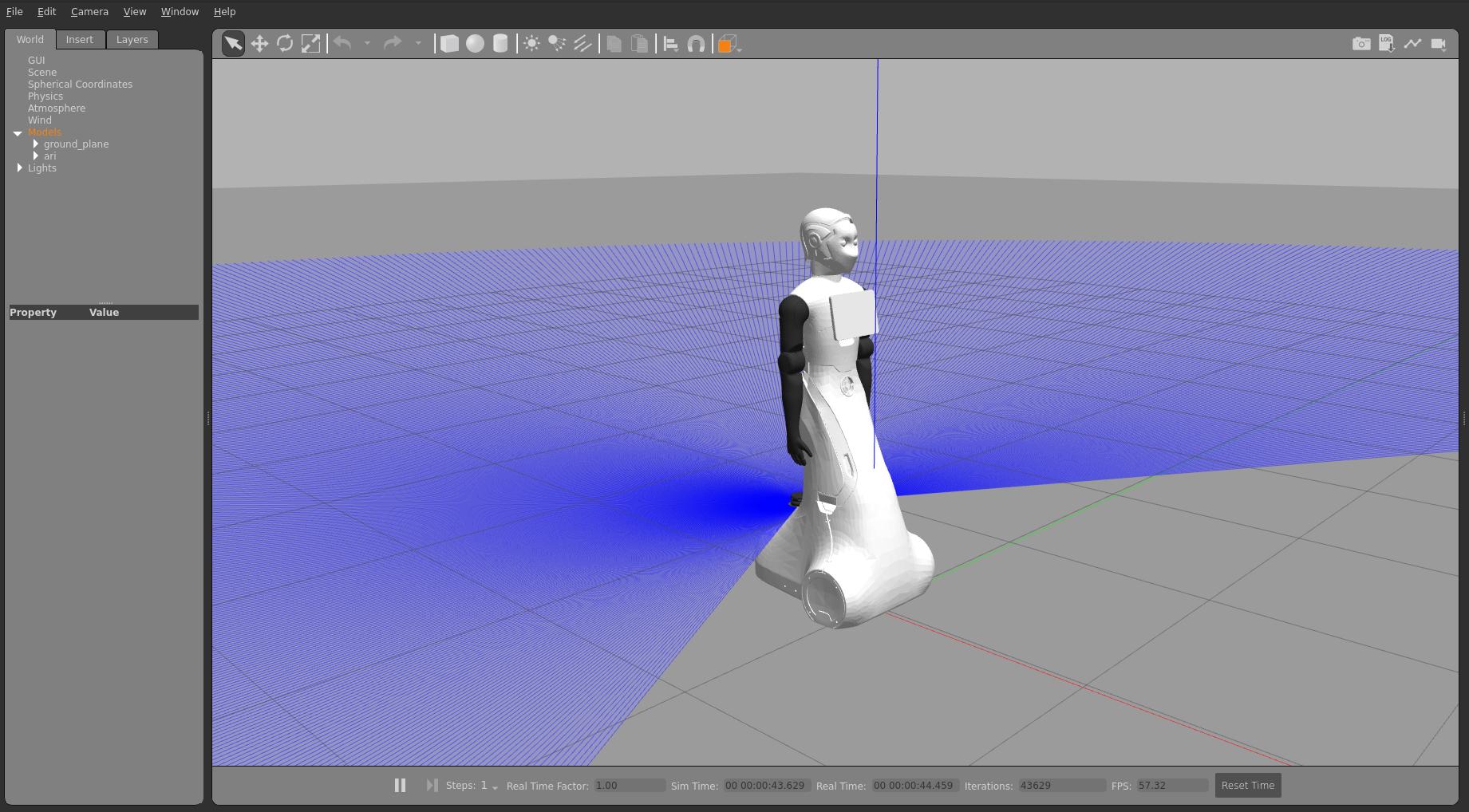Screen dimensions: 1469x812
Task: Take a screenshot with camera icon
Action: [x=1361, y=44]
